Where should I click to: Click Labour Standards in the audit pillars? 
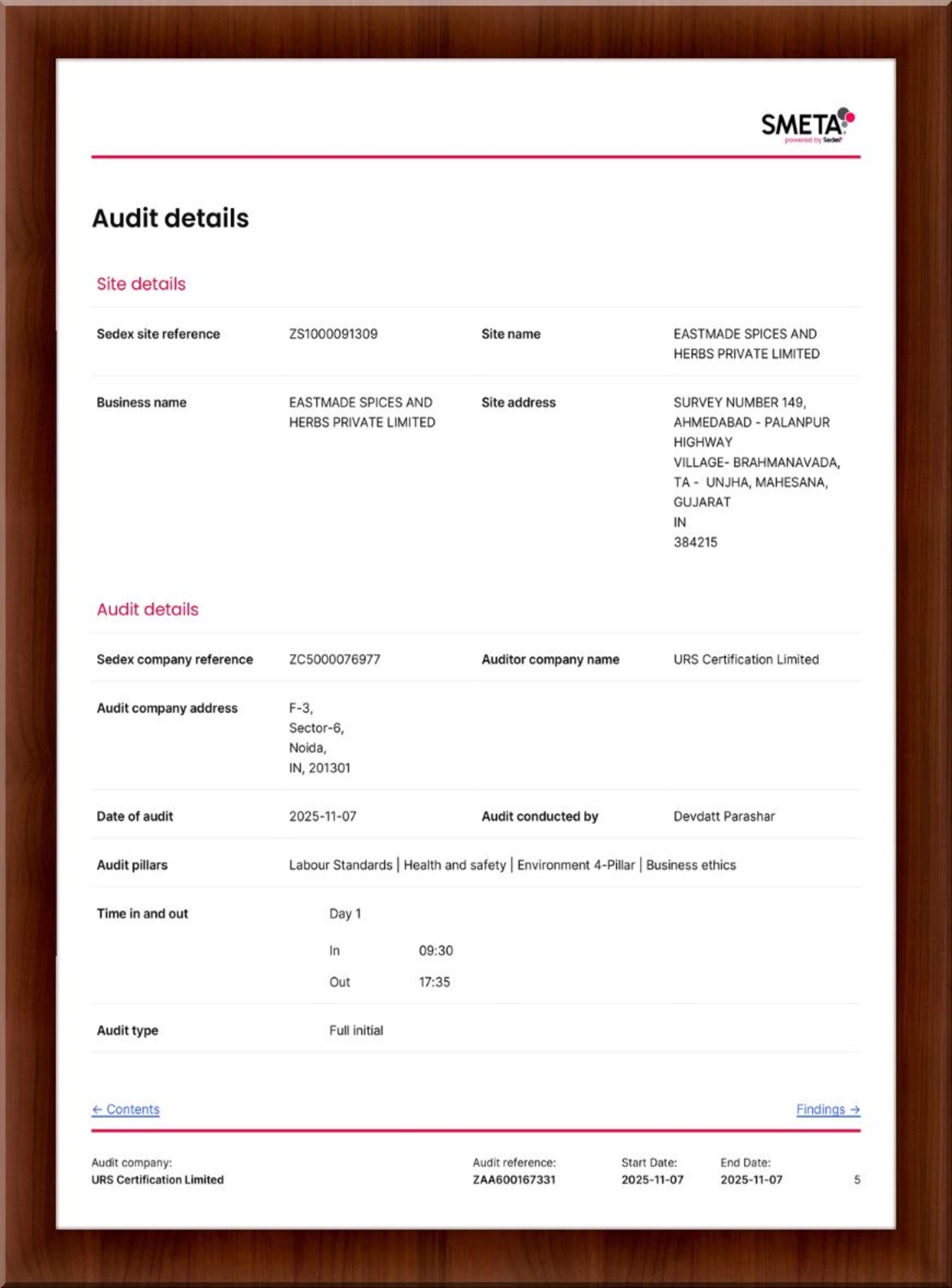(340, 865)
